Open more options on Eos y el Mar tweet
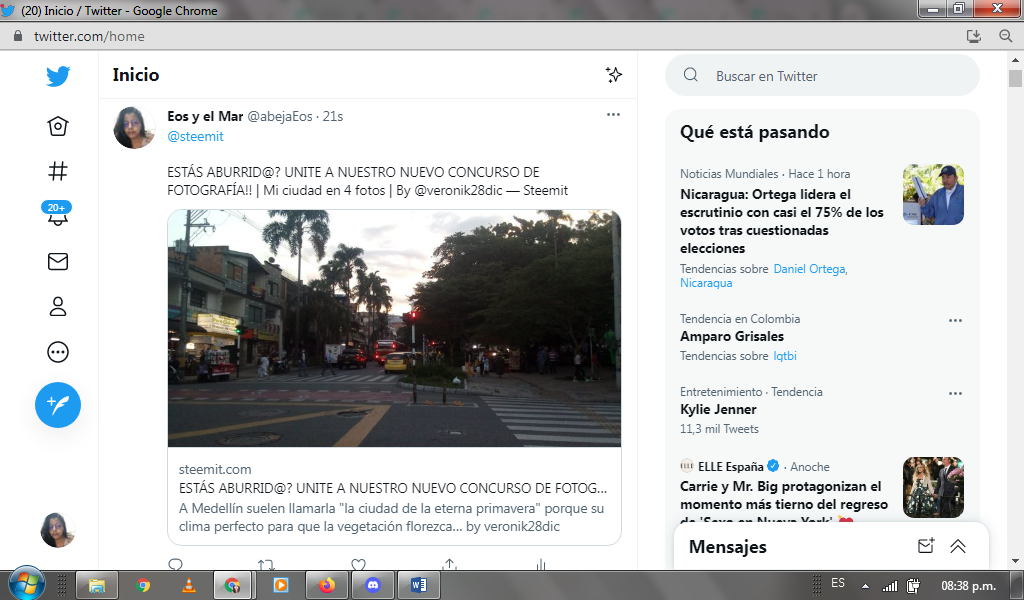Screen dimensions: 1024x600 [x=613, y=115]
